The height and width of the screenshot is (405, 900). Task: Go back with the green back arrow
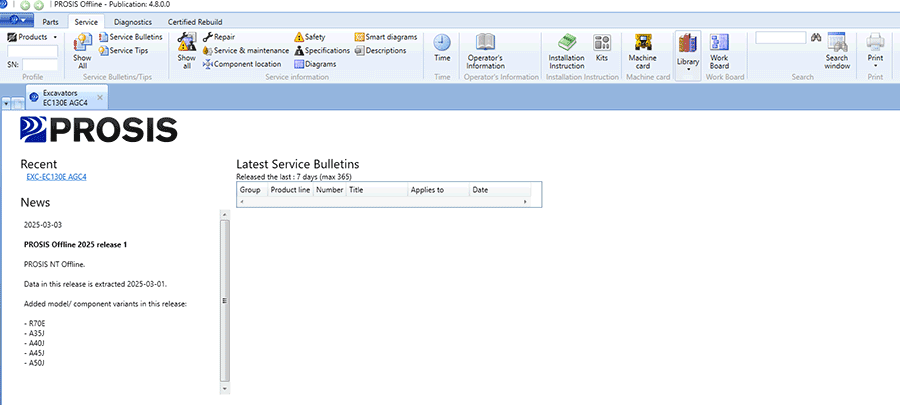(x=25, y=5)
